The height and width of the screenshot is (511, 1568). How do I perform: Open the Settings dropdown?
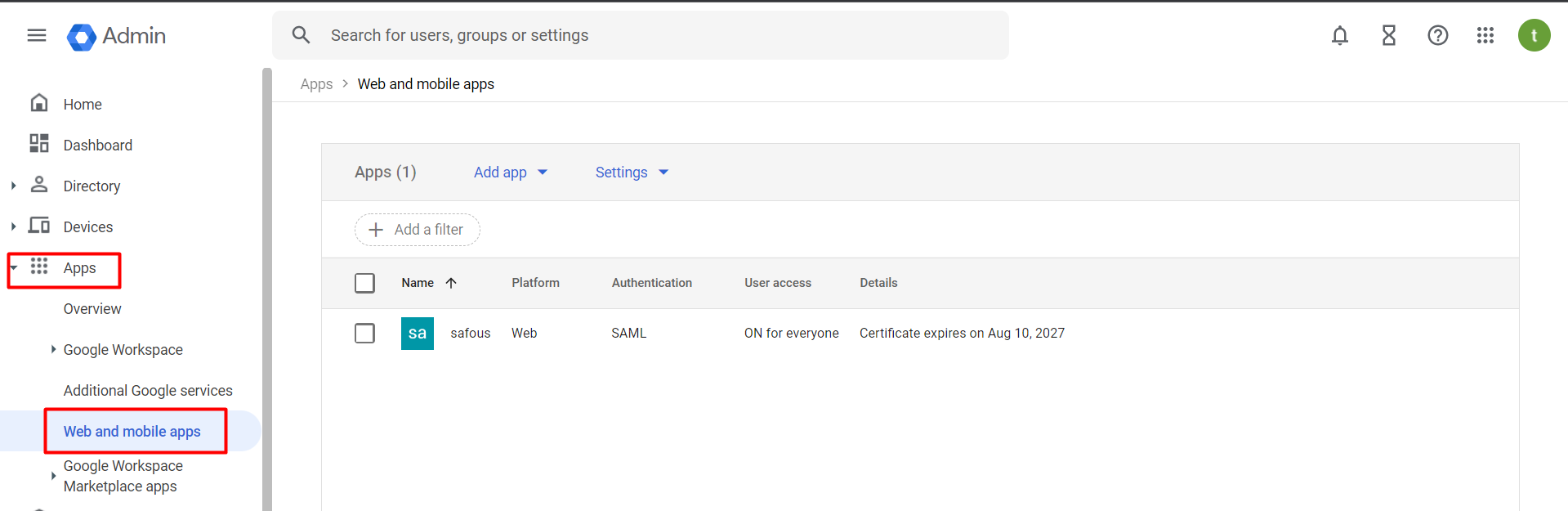[631, 173]
